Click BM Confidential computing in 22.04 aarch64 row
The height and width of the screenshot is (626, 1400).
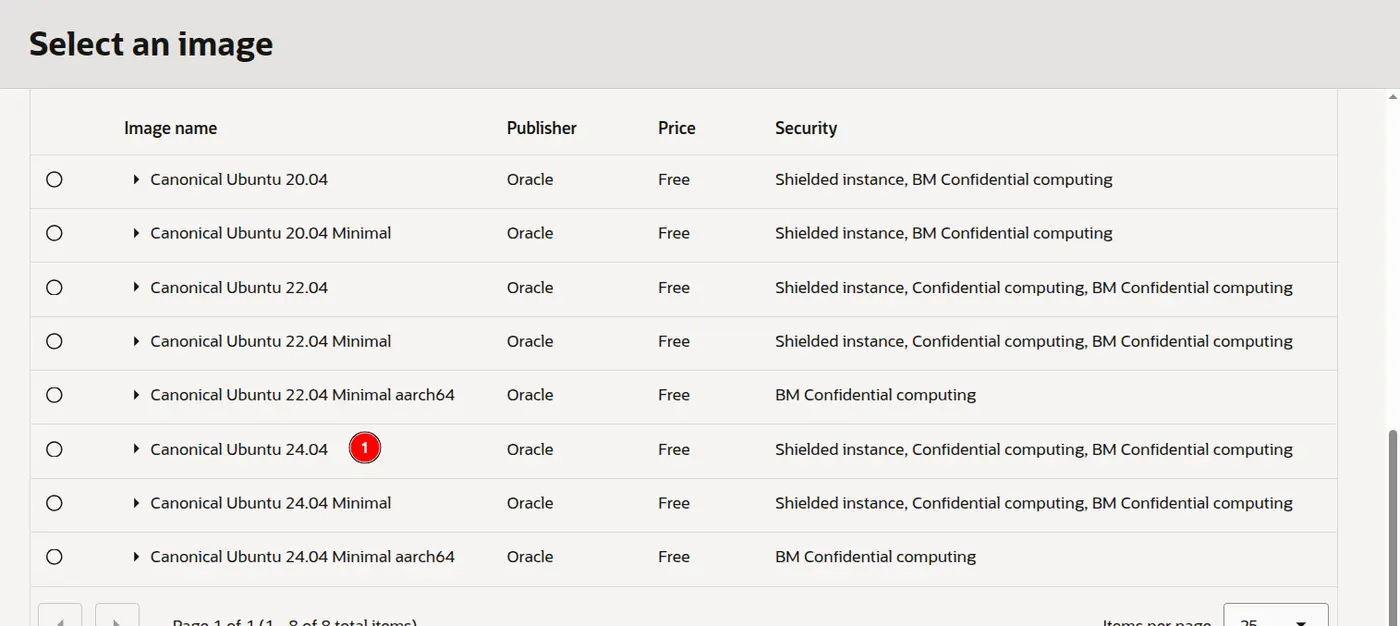[x=876, y=395]
